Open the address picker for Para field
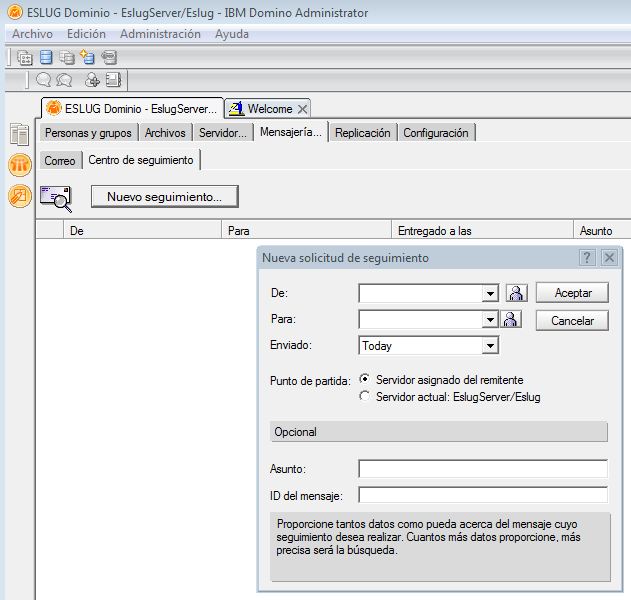The image size is (631, 600). tap(511, 319)
